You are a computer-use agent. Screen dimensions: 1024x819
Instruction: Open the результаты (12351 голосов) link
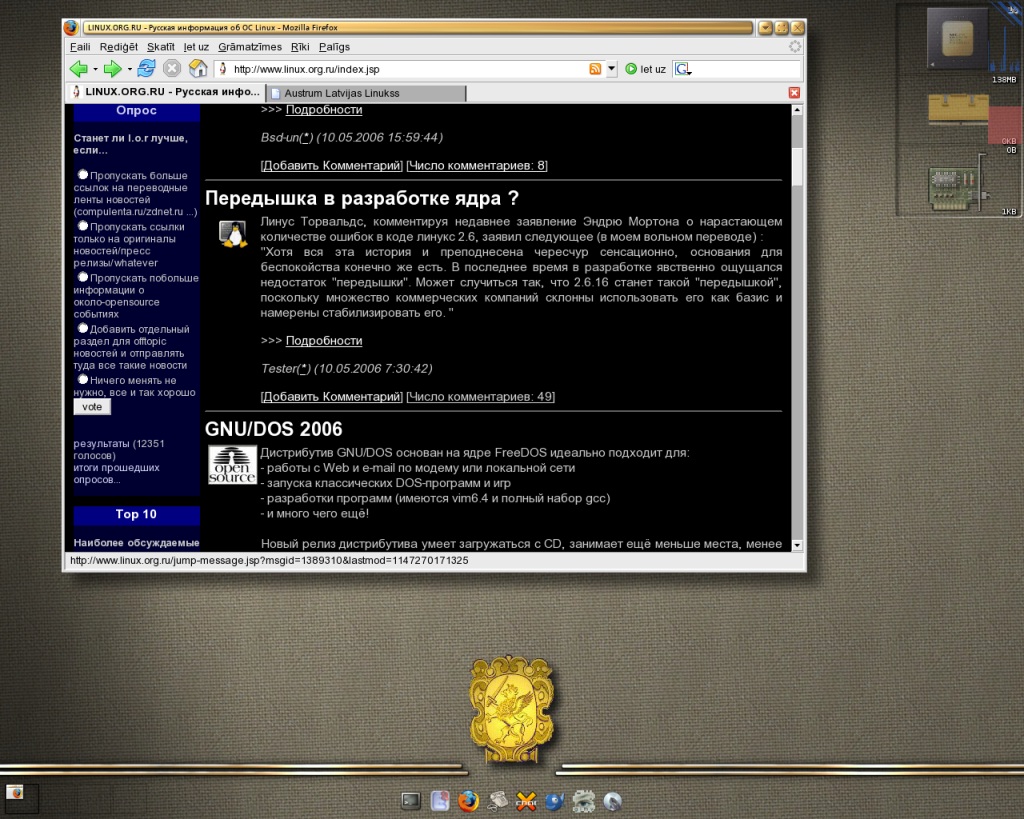tap(119, 449)
